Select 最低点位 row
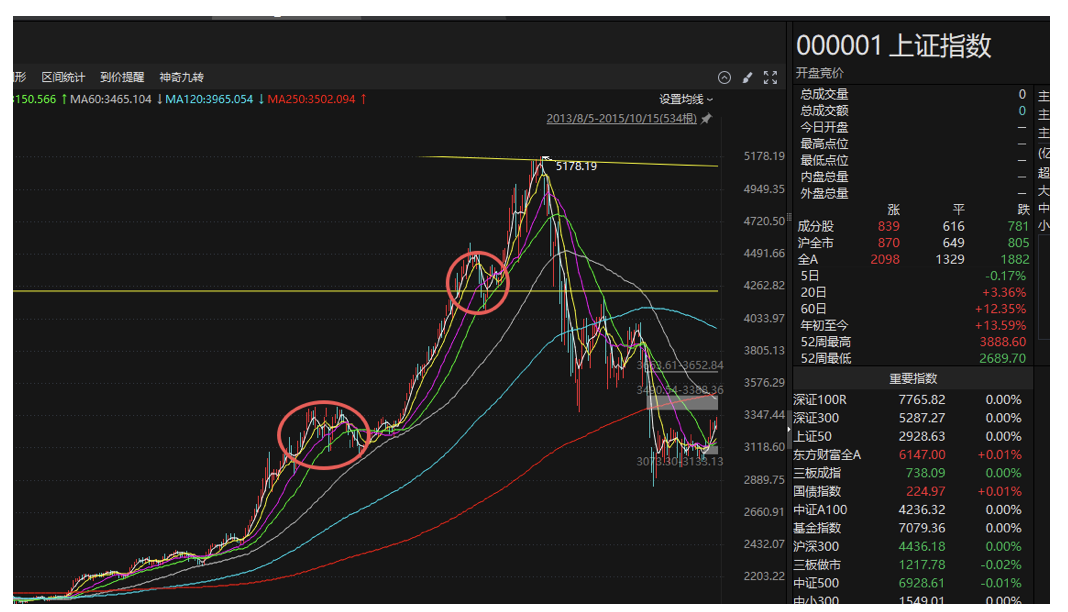This screenshot has height=612, width=1068. pyautogui.click(x=913, y=160)
